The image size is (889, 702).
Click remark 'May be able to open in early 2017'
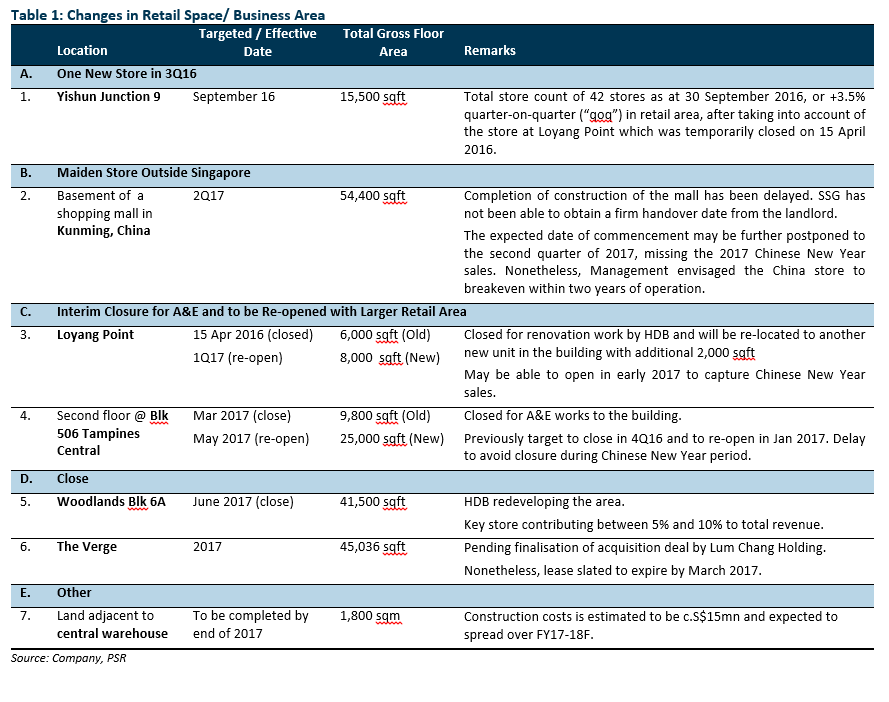pos(664,383)
